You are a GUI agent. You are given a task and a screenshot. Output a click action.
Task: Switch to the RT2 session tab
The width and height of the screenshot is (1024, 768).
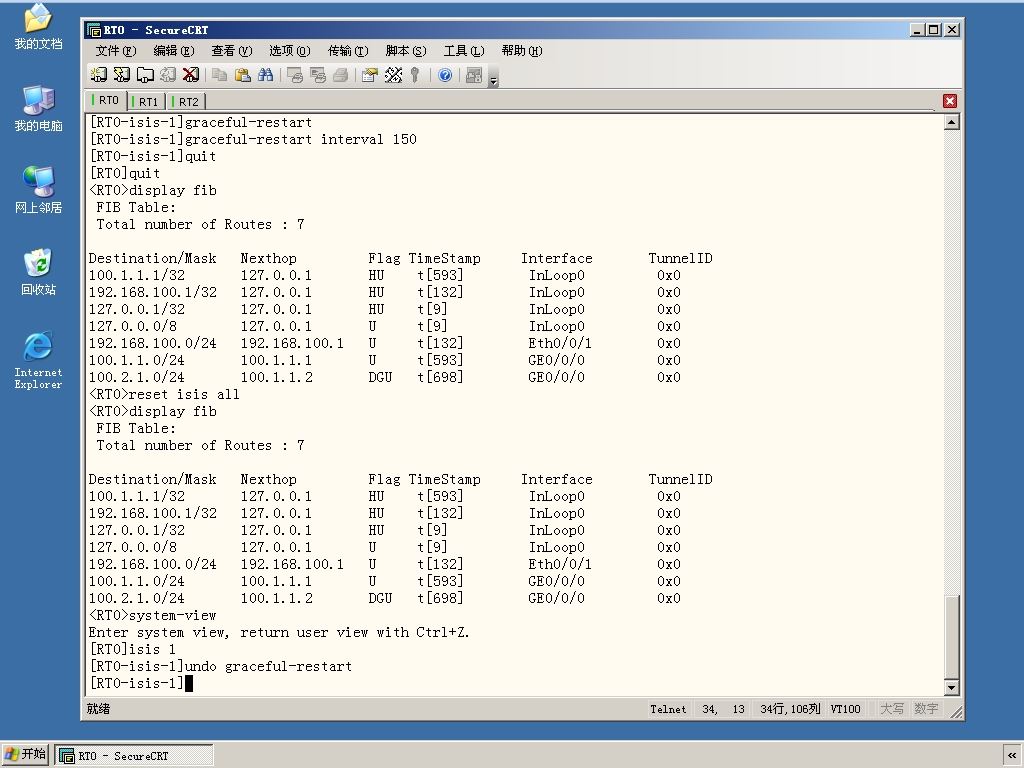click(187, 102)
